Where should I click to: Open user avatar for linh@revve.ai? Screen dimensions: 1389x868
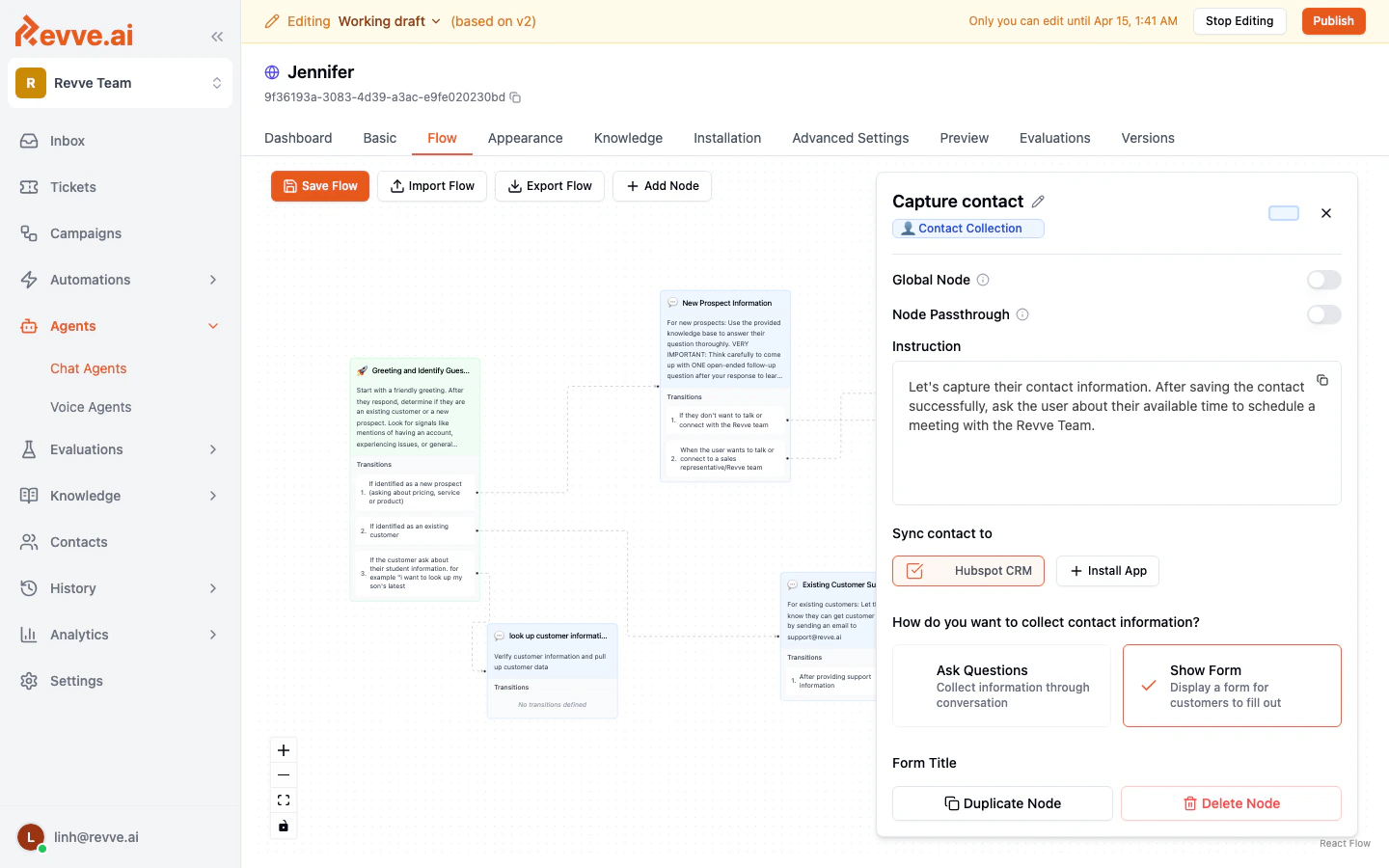[x=31, y=837]
